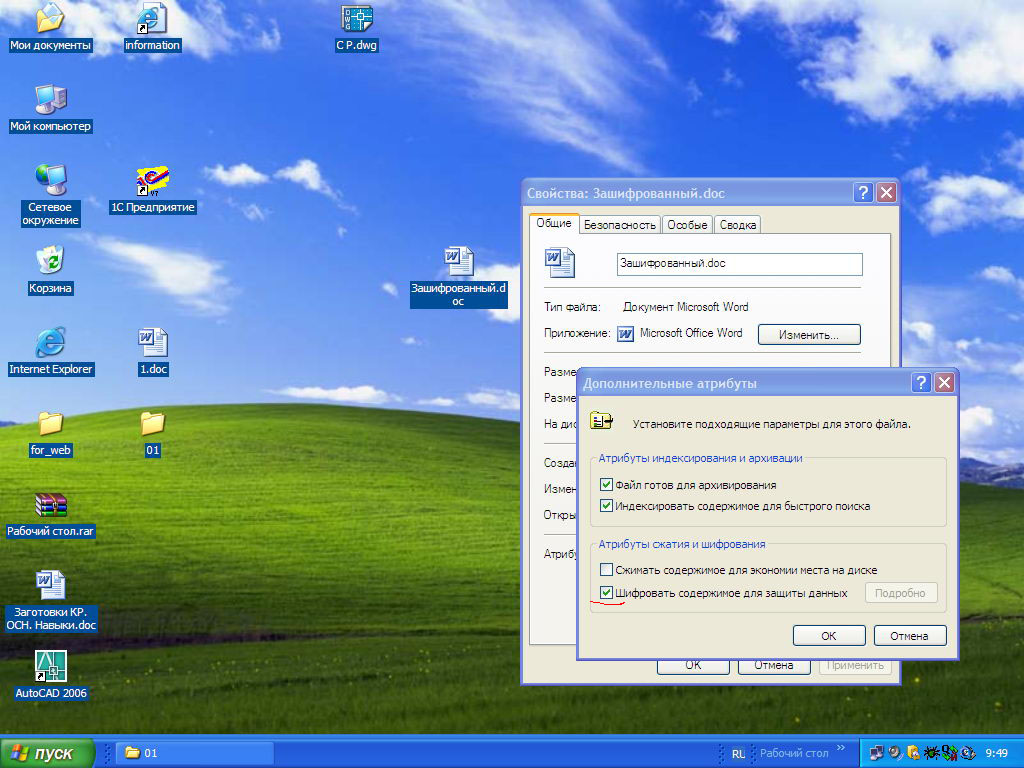Select the Корзина recycle bin icon

(x=50, y=261)
